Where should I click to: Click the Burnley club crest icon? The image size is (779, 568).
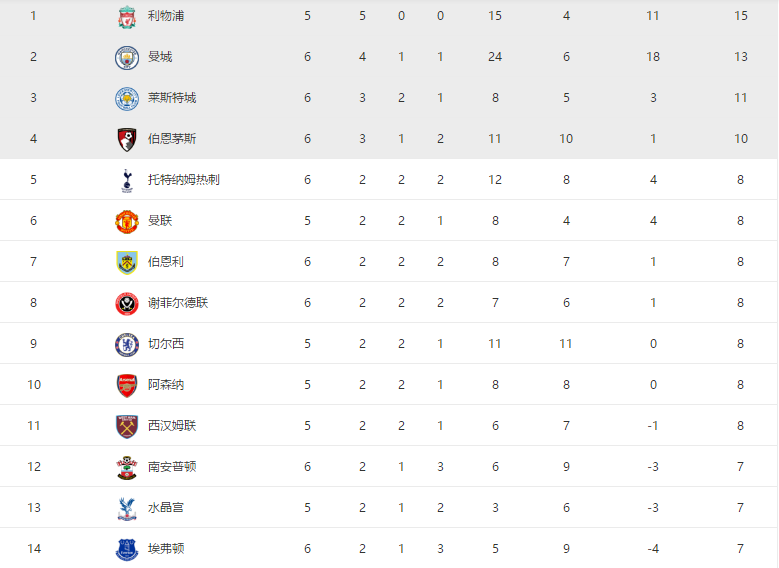(126, 262)
